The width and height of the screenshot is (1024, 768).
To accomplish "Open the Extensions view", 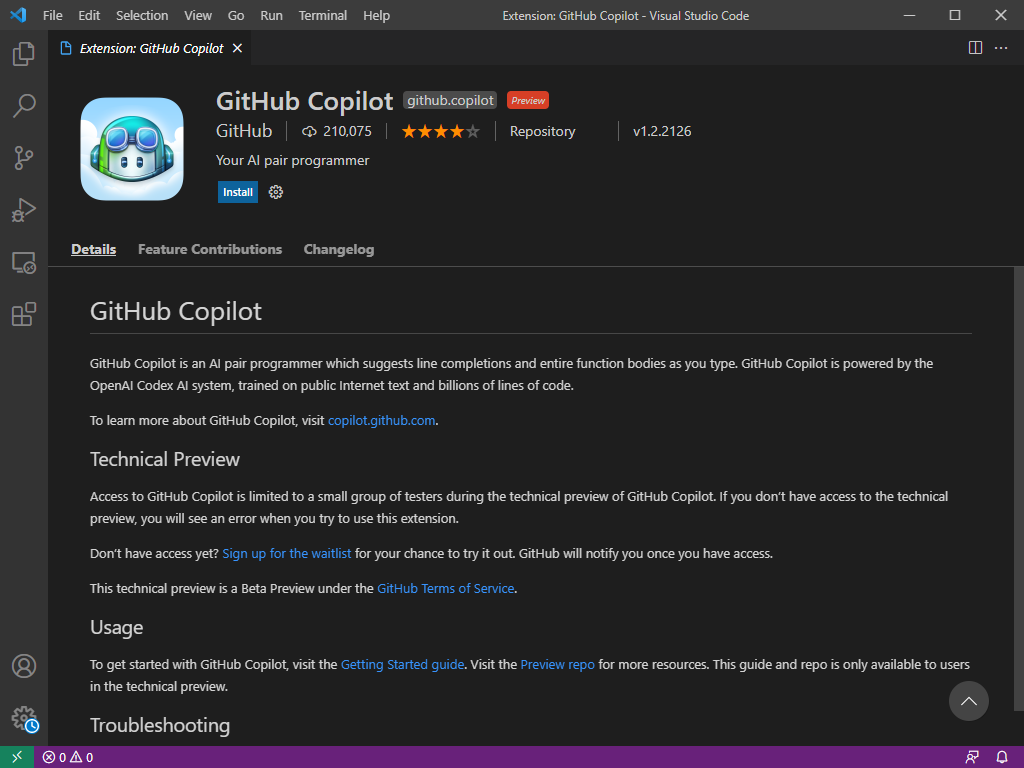I will [x=24, y=314].
